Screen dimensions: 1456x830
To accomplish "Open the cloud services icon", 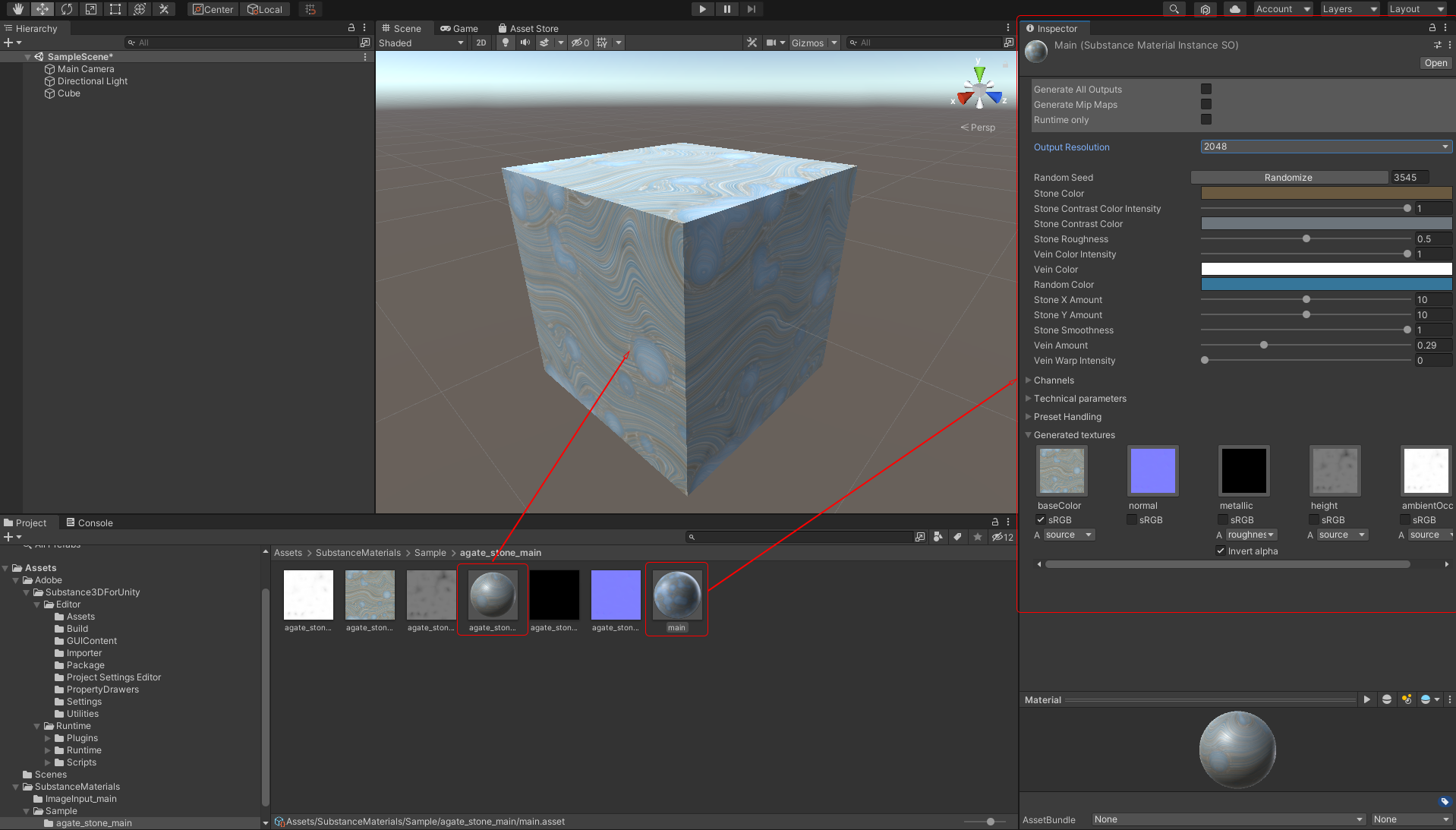I will coord(1235,9).
